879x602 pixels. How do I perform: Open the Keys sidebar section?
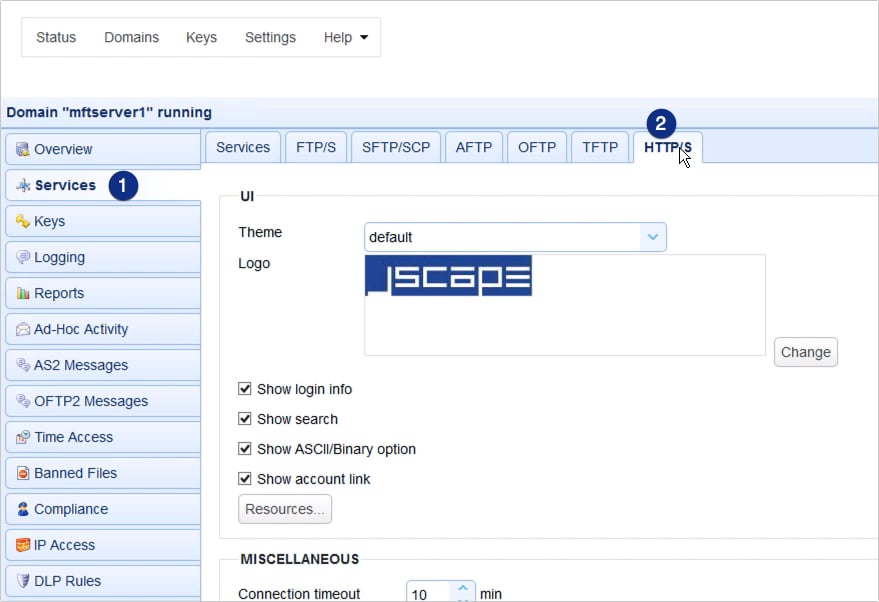tap(47, 221)
